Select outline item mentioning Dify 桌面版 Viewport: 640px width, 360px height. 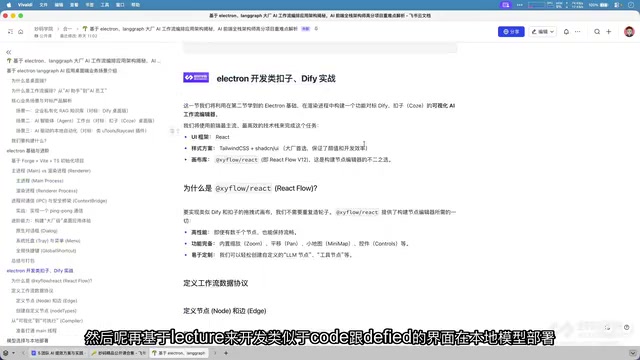(x=72, y=111)
